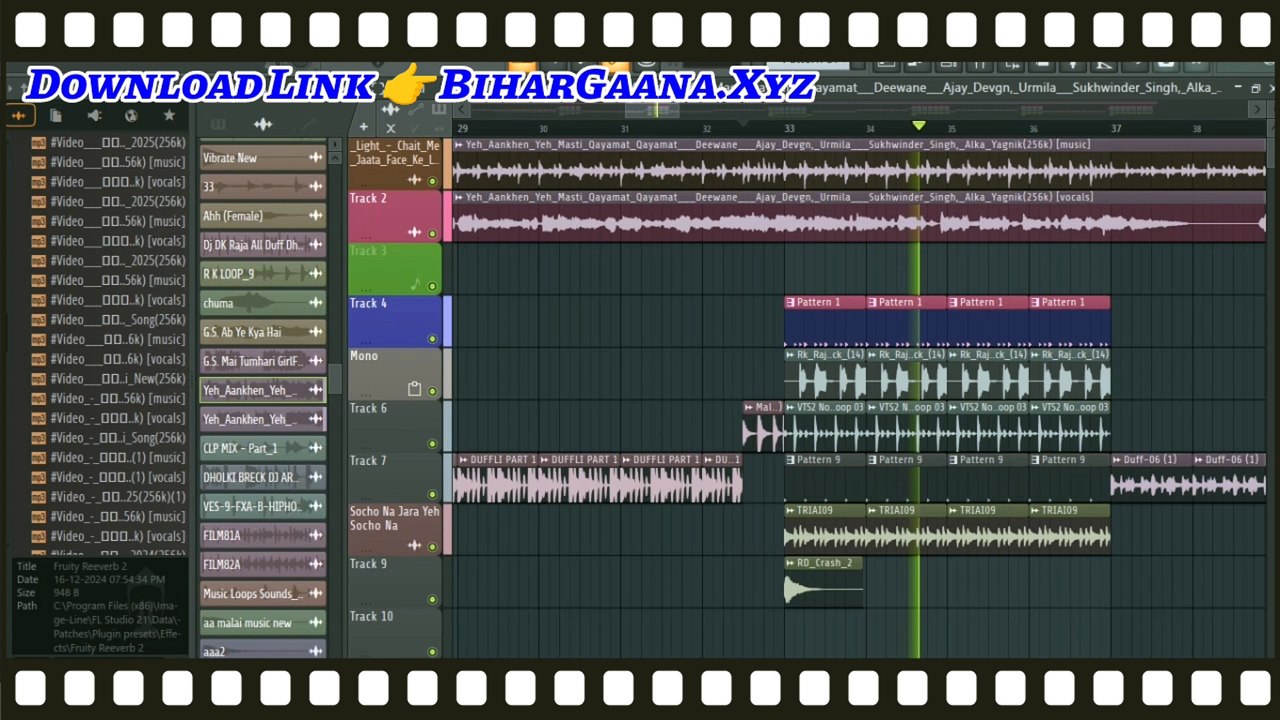Select Dj DK Raja All Duff picker item

pyautogui.click(x=262, y=245)
